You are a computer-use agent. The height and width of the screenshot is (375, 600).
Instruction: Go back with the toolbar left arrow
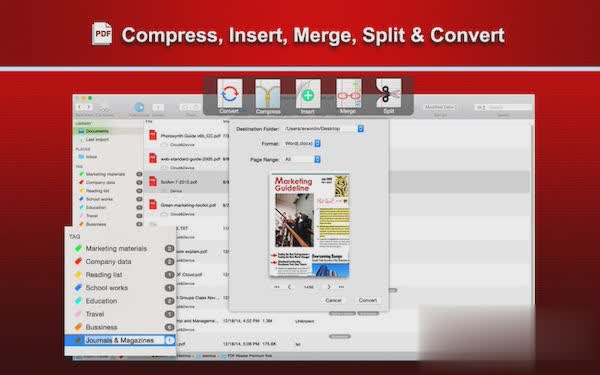pyautogui.click(x=80, y=107)
